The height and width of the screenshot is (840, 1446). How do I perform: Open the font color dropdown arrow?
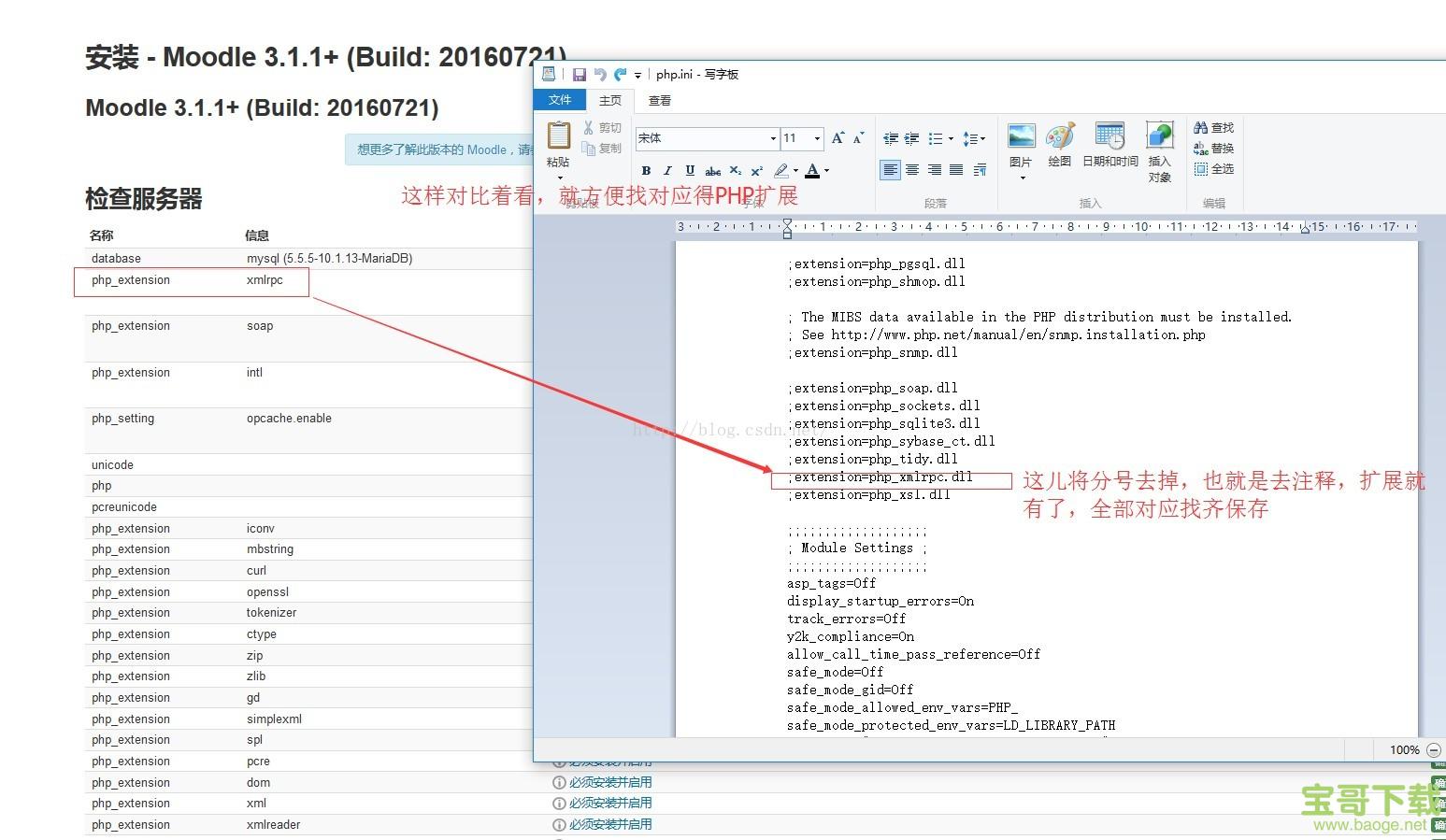point(826,170)
